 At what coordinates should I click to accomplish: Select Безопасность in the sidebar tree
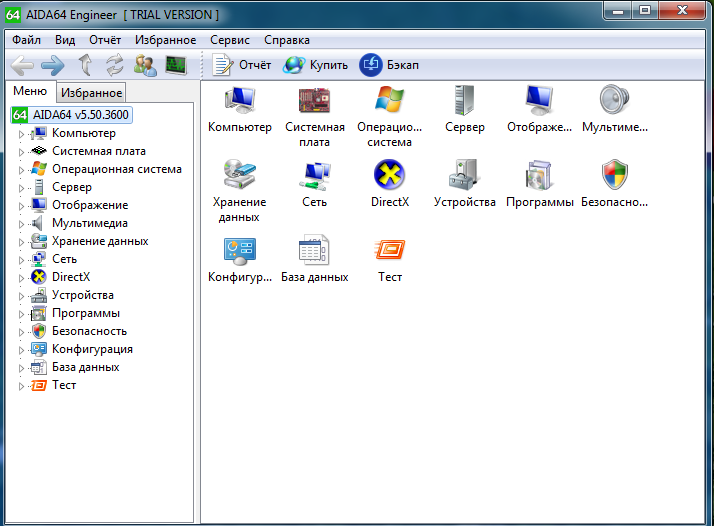(x=89, y=331)
